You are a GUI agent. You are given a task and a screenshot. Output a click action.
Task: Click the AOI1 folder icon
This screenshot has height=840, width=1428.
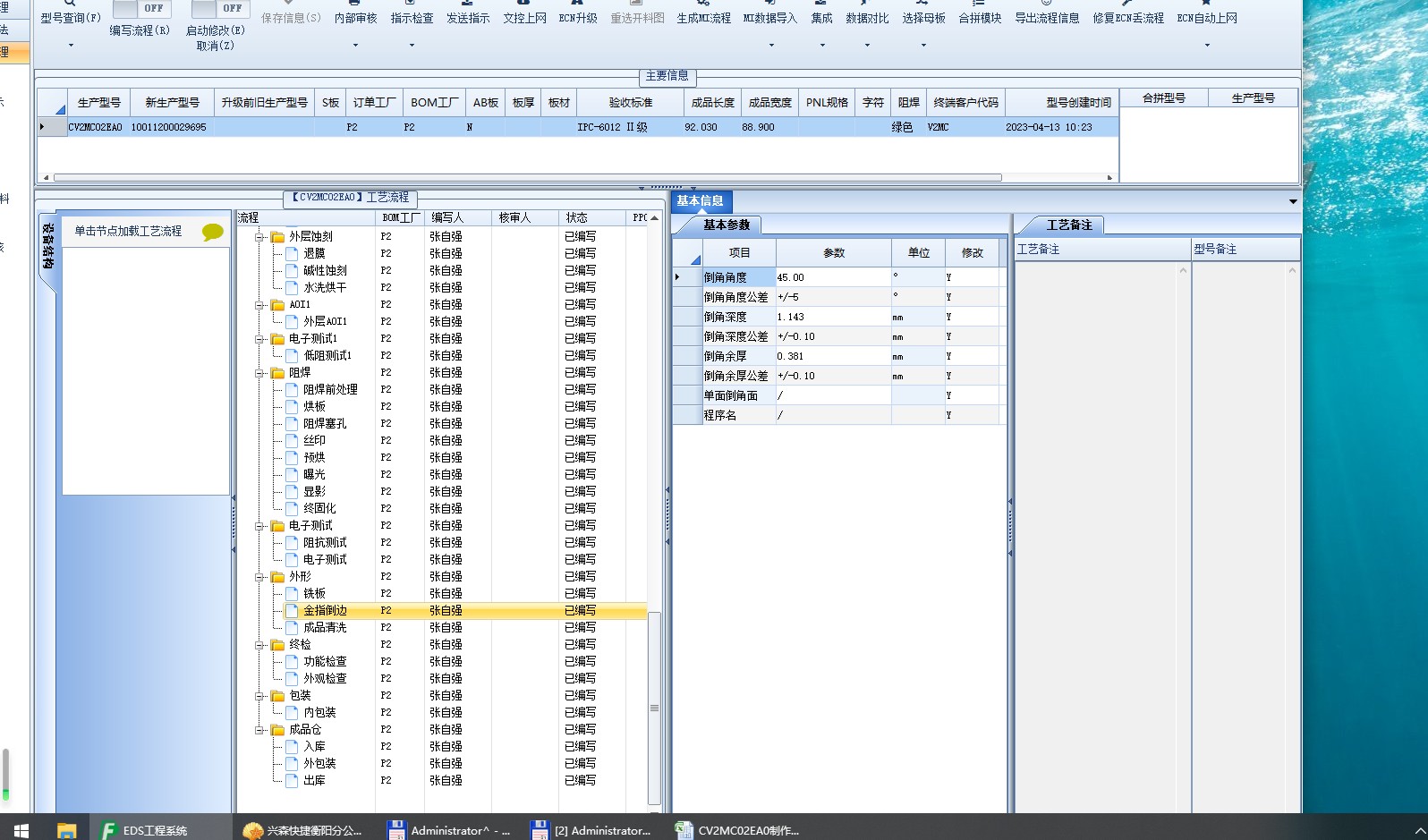pos(277,305)
